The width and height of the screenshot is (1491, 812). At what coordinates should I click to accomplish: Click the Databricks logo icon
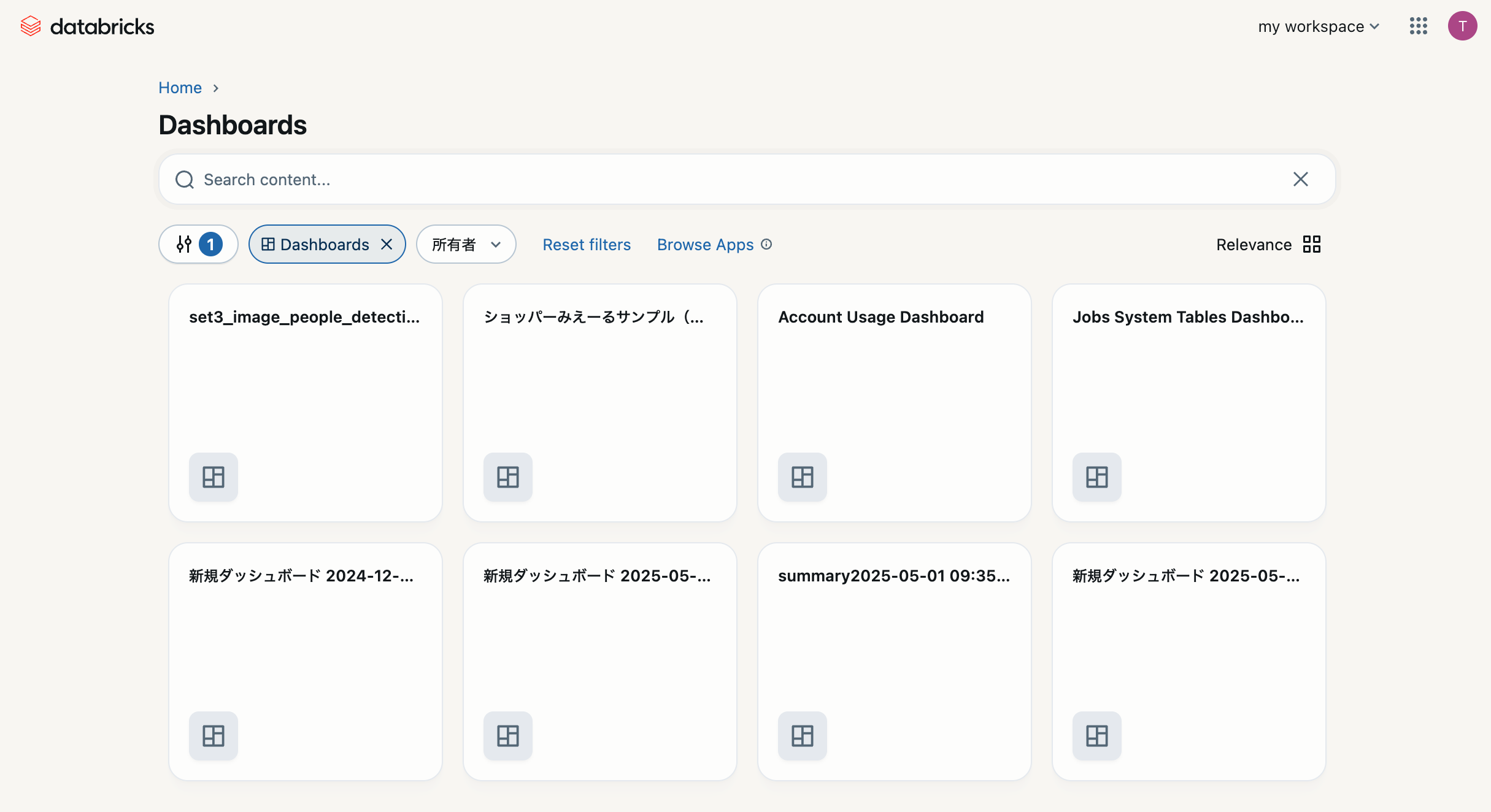coord(30,26)
